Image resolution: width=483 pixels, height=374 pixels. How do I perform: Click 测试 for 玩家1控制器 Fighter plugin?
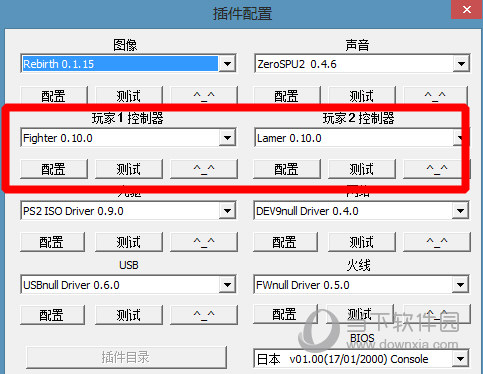click(x=129, y=169)
